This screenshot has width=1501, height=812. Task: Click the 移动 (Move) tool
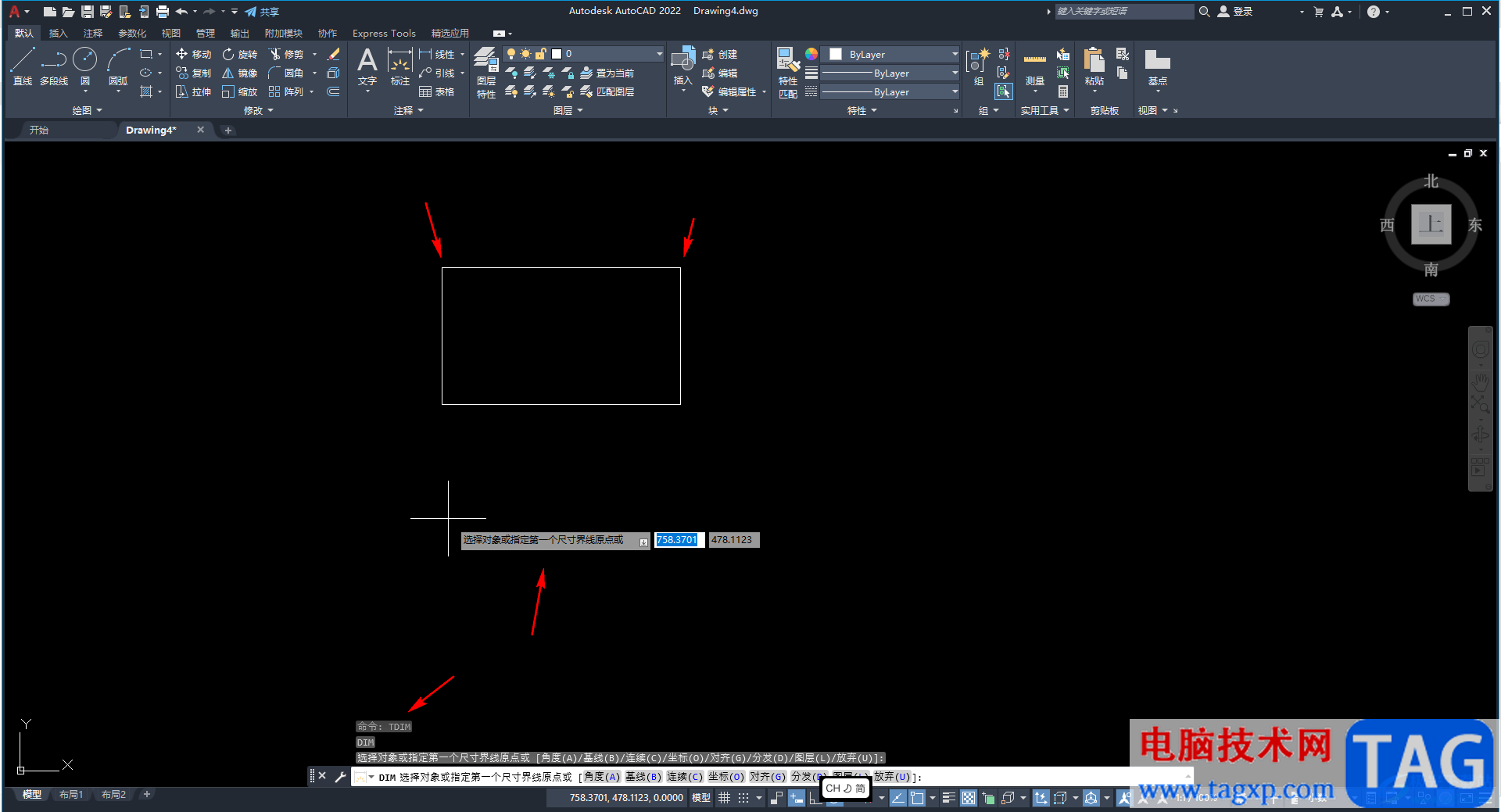coord(193,54)
